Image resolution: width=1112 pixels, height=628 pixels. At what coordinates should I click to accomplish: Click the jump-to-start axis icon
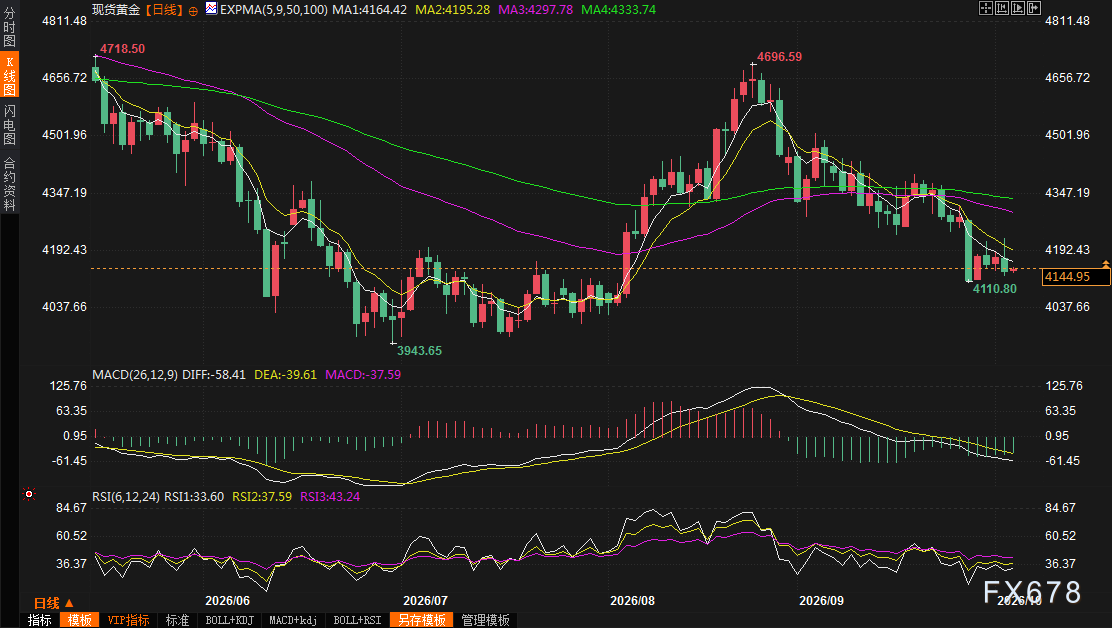(x=1002, y=9)
